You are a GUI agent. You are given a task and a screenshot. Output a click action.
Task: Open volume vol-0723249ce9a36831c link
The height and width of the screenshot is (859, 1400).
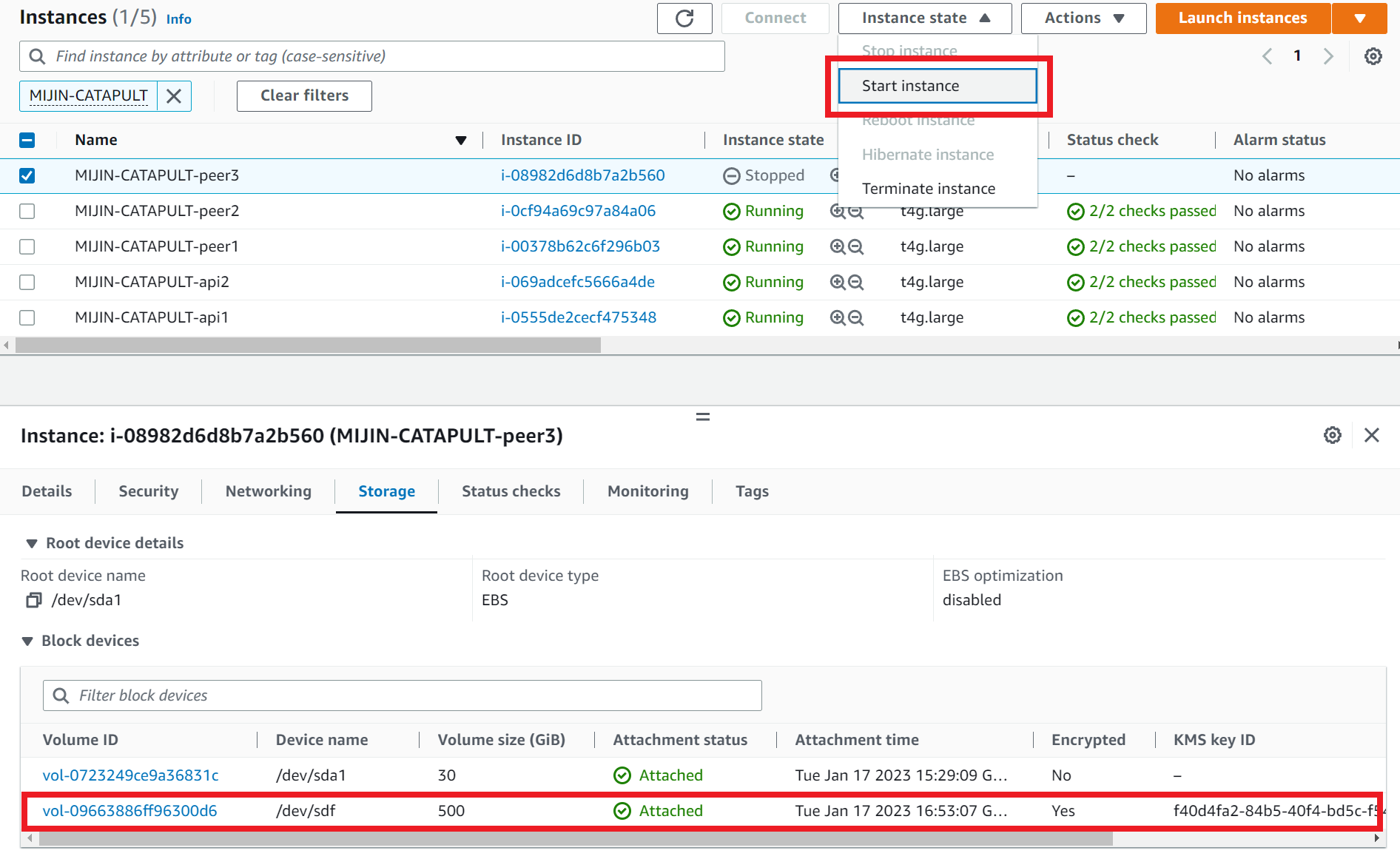coord(131,775)
